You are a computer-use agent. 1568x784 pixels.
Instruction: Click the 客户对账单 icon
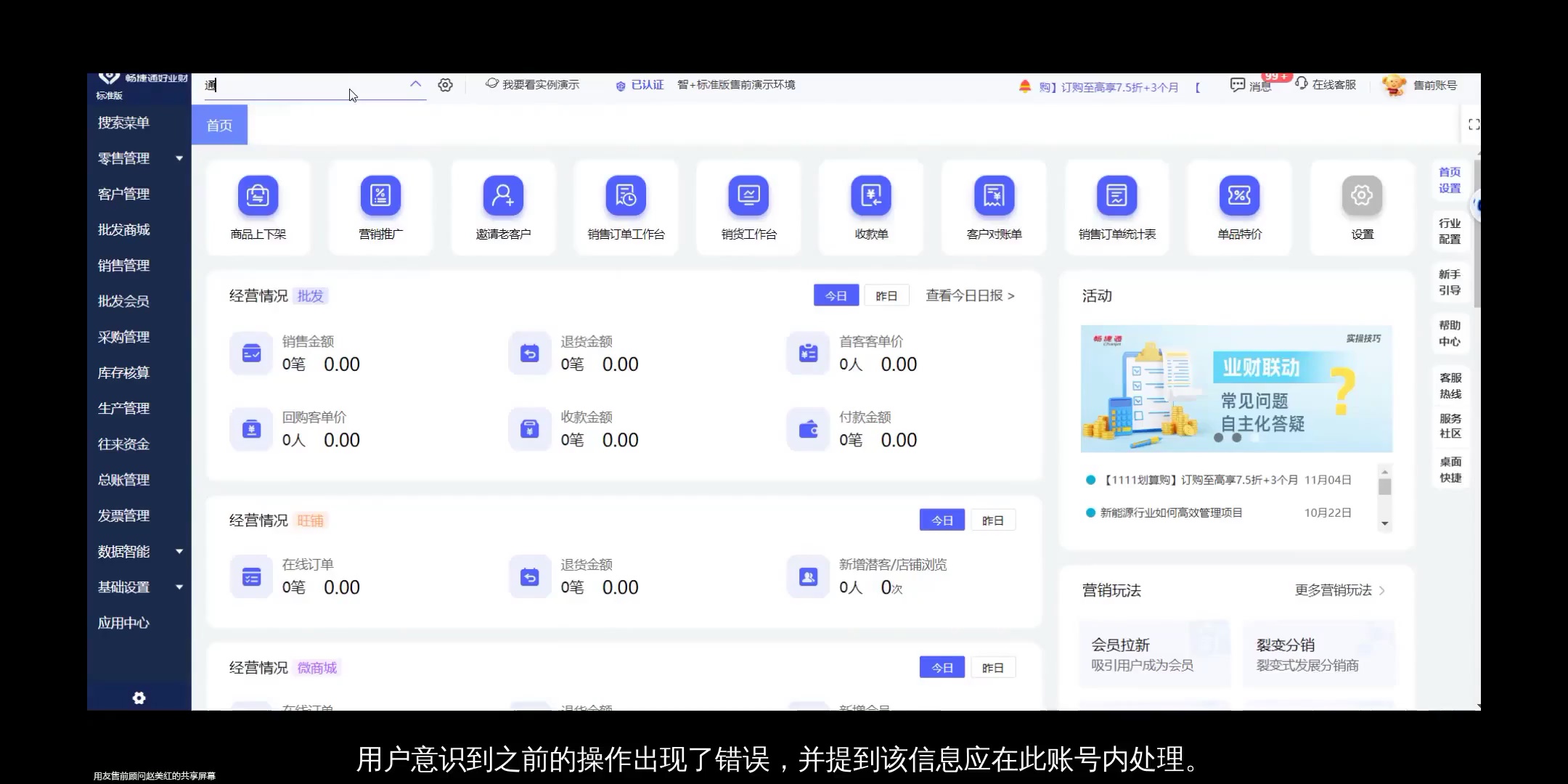click(x=994, y=207)
